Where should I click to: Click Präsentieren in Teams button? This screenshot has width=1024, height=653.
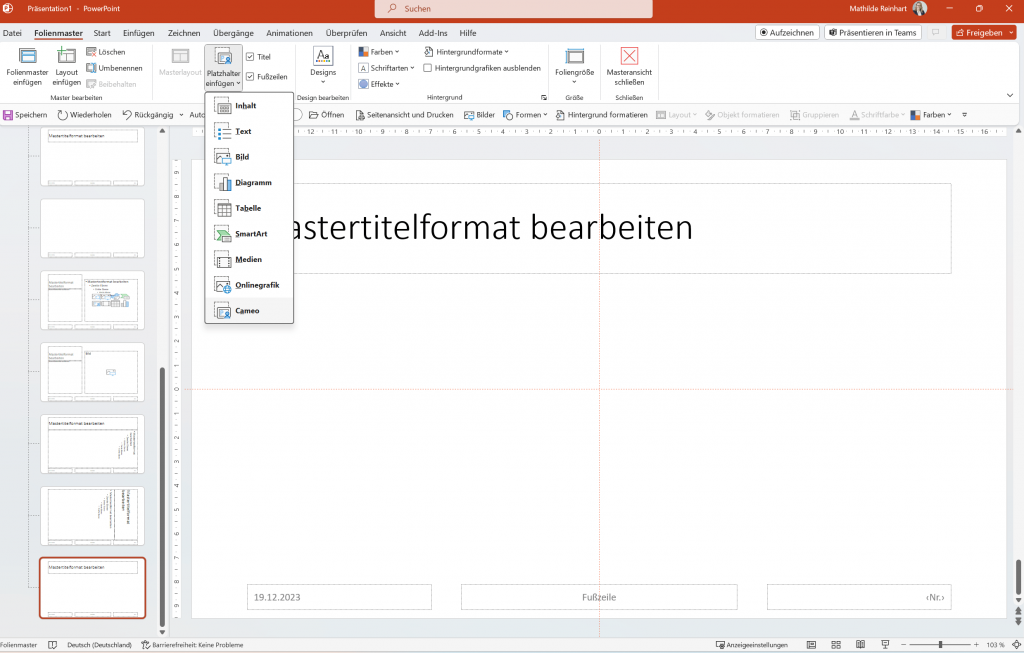pos(872,33)
